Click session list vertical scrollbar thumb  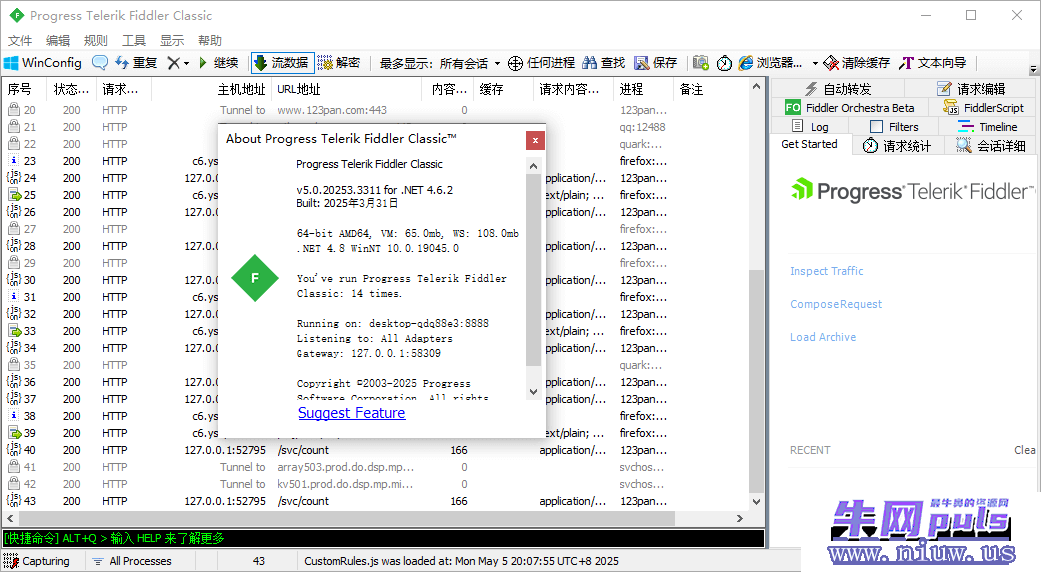(x=756, y=380)
